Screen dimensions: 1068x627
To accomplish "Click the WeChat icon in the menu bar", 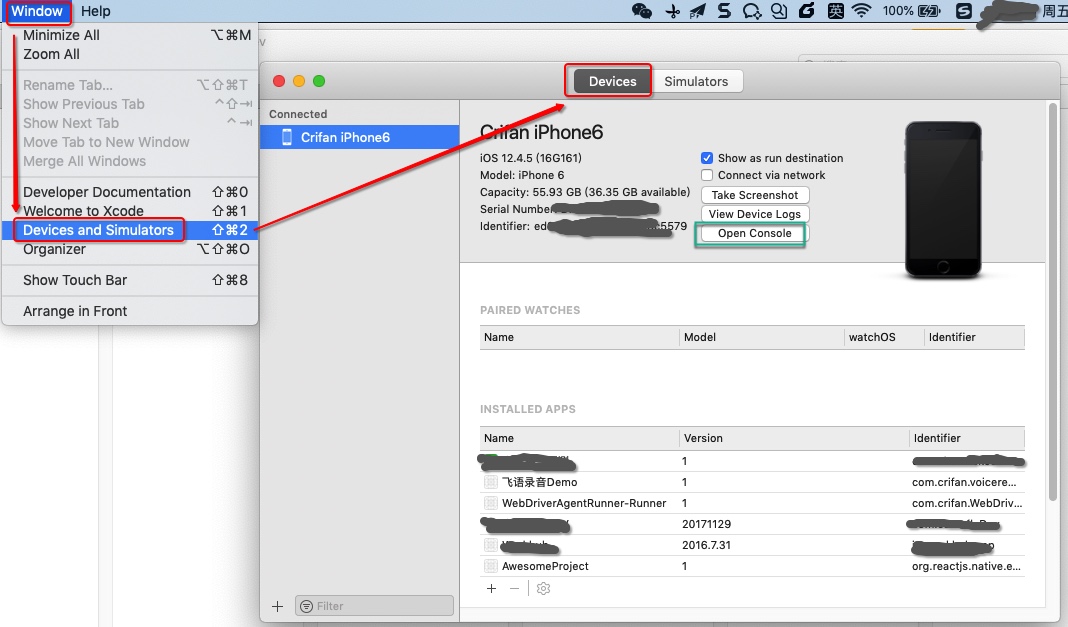I will click(642, 11).
